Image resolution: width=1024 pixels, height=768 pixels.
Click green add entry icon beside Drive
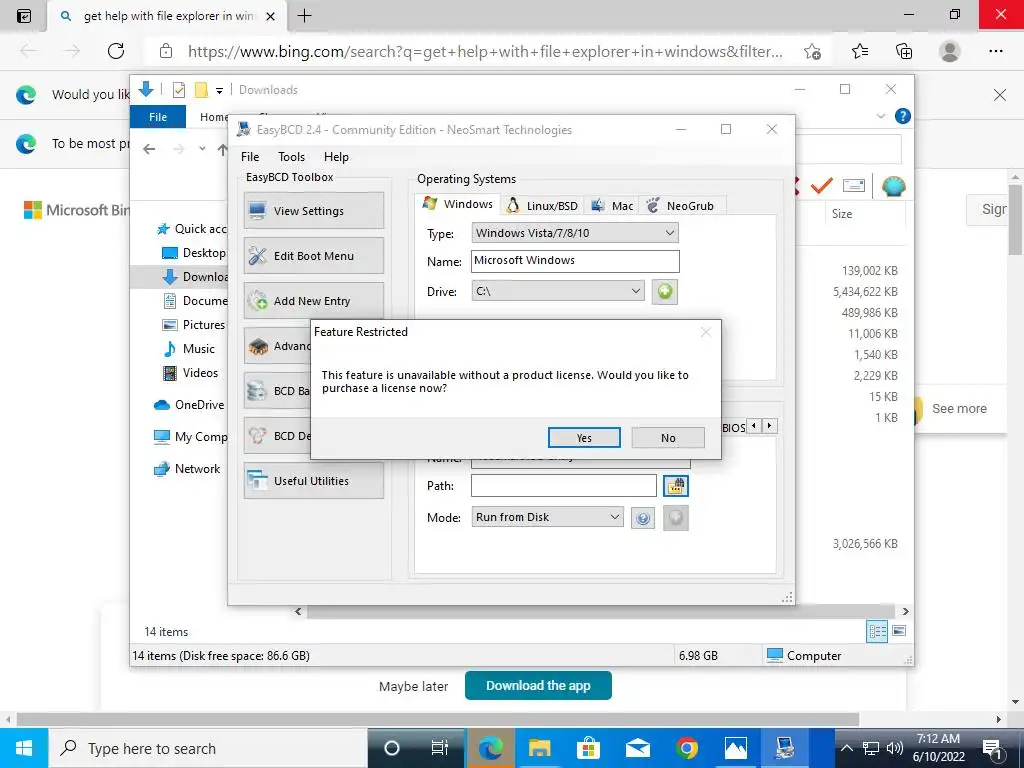point(664,291)
